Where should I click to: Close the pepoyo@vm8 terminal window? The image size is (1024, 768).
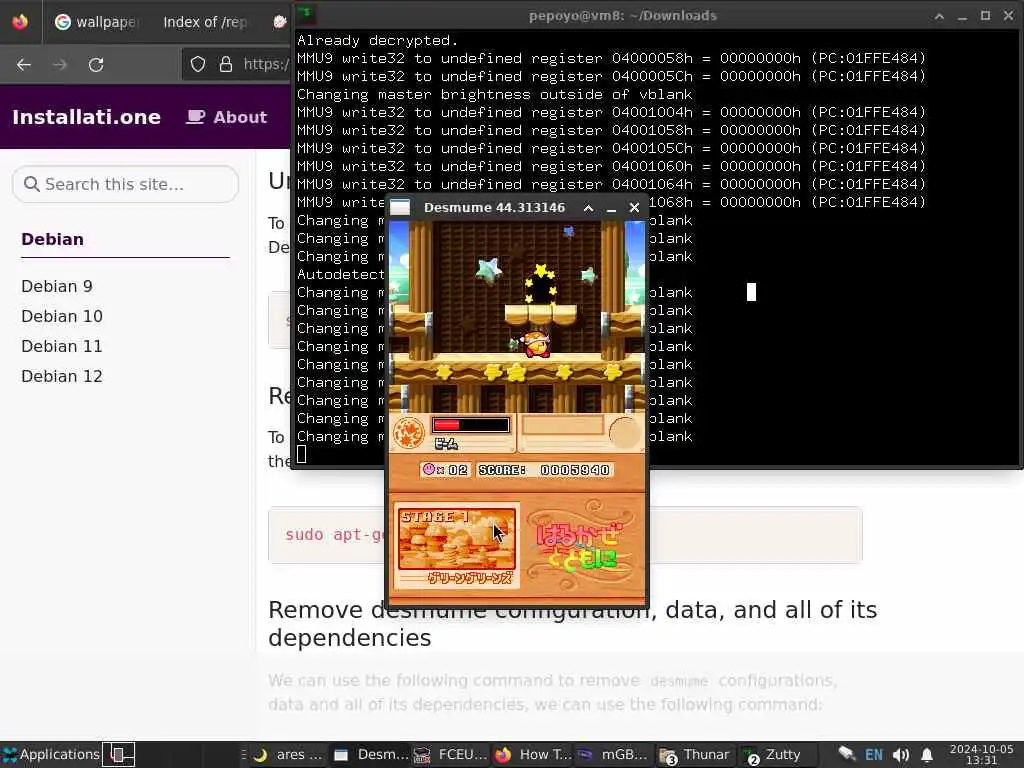pyautogui.click(x=1008, y=16)
